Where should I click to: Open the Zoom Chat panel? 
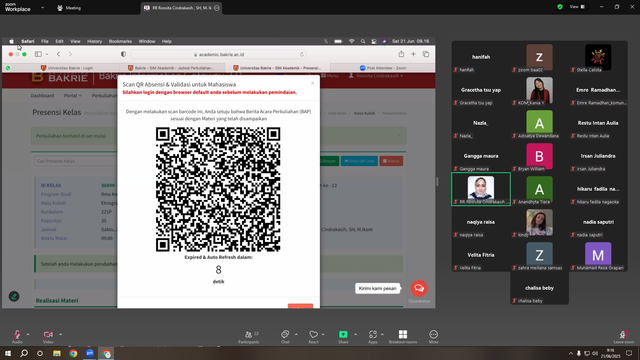pos(285,336)
